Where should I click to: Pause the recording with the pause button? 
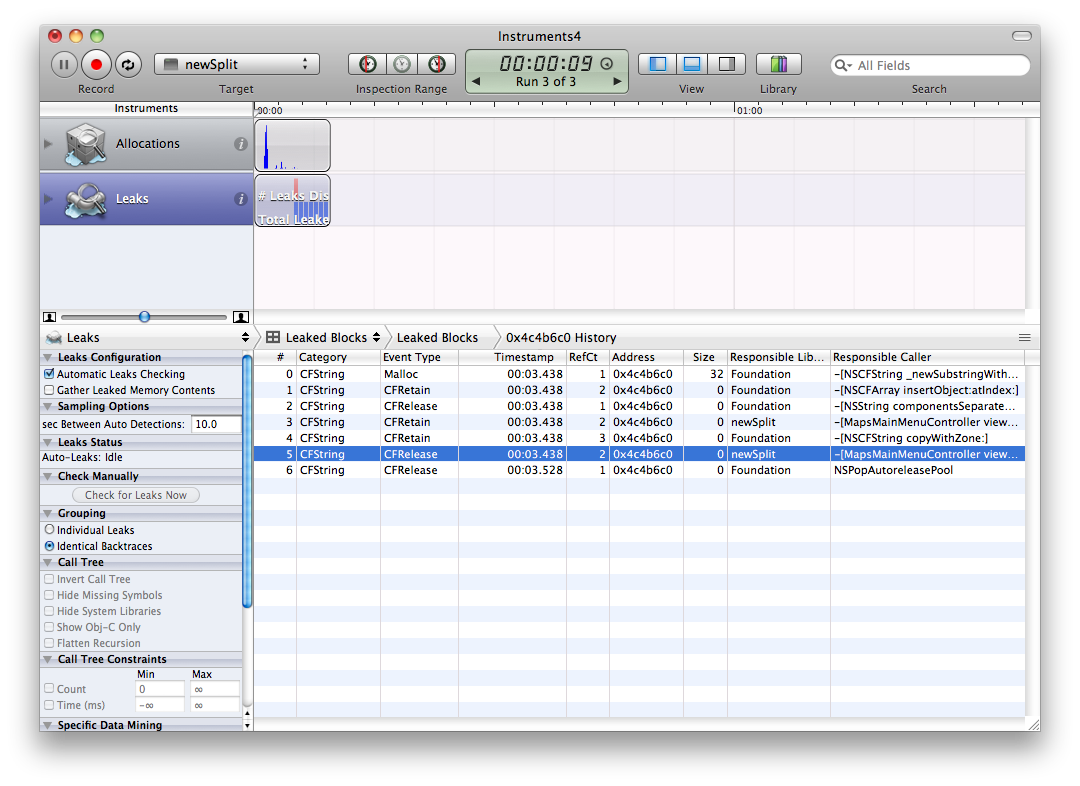point(64,65)
